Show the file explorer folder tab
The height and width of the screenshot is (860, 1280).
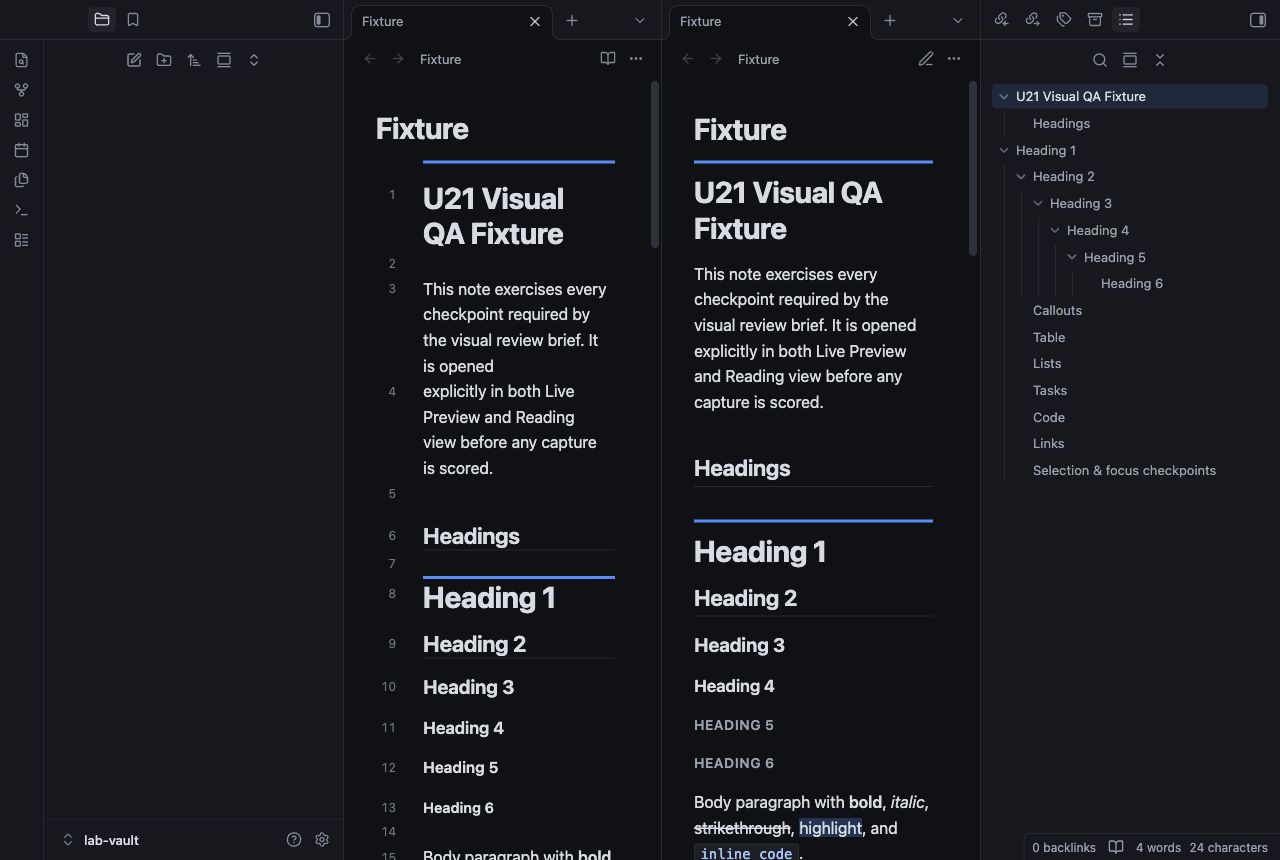click(x=102, y=20)
